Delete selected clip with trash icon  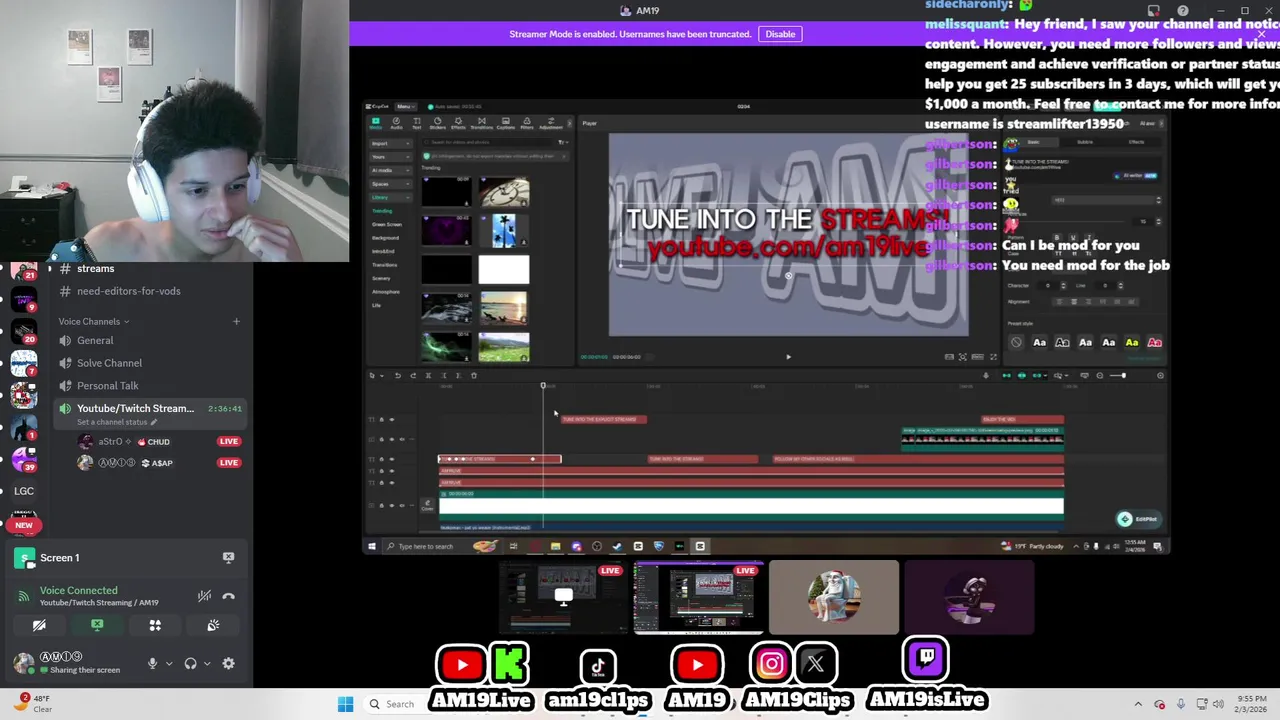coord(474,375)
